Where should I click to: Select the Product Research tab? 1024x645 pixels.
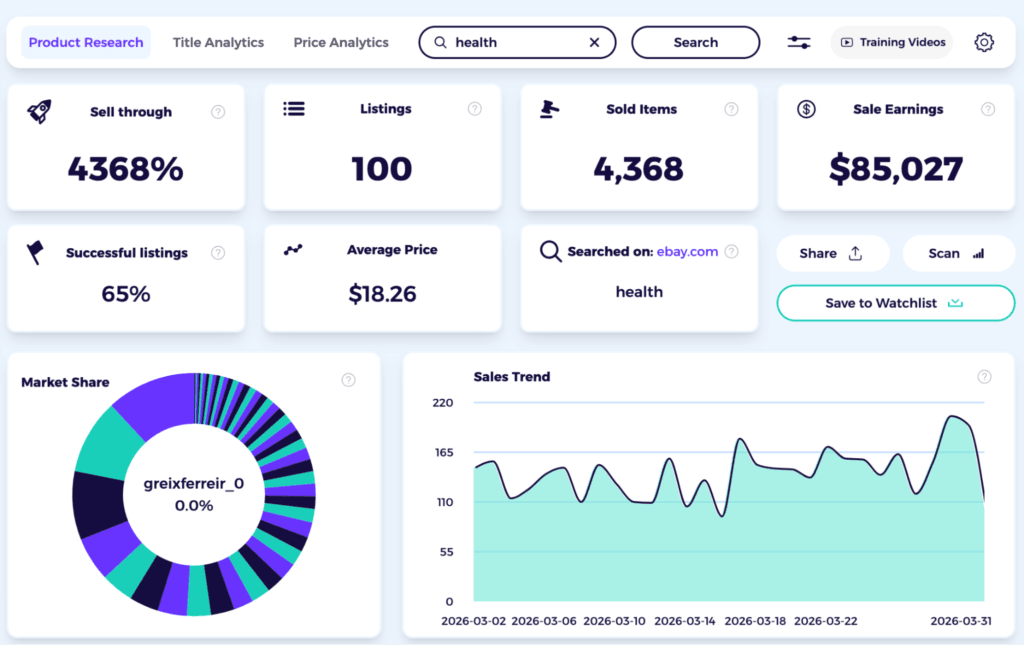[86, 42]
